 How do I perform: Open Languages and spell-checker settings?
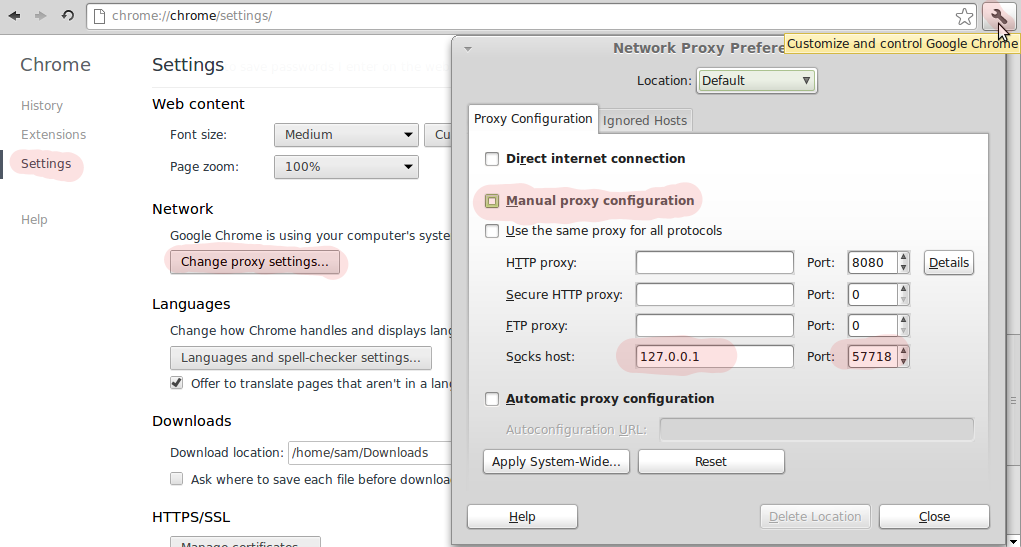(x=300, y=358)
